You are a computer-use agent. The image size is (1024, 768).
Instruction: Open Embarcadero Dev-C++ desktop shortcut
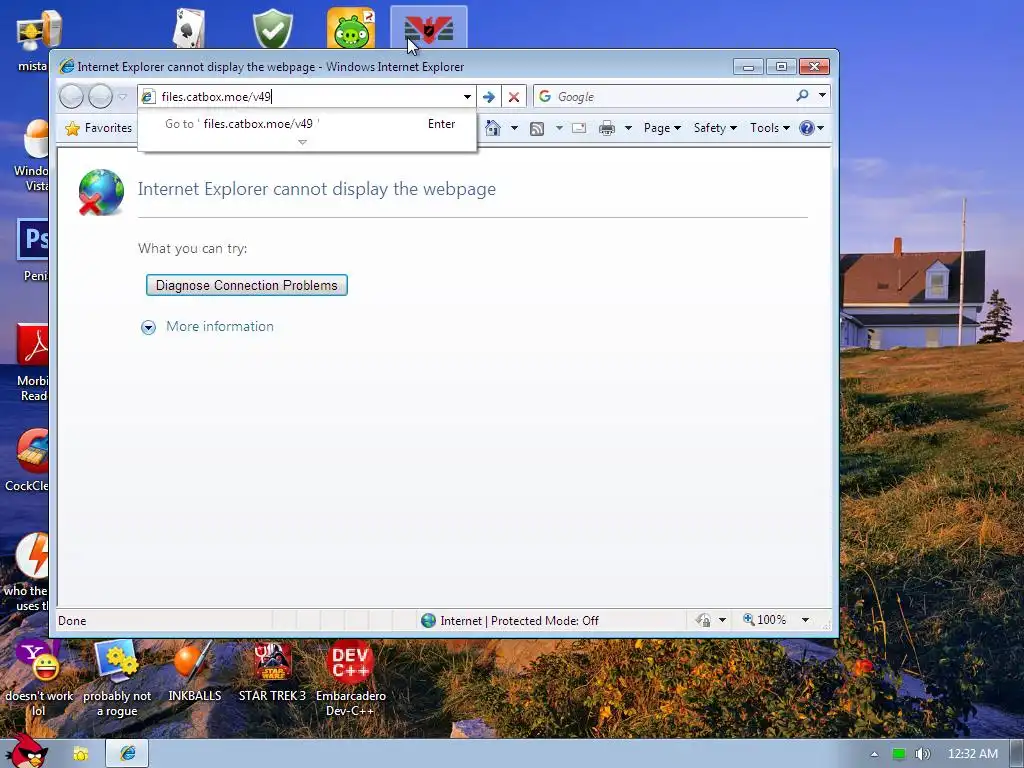[351, 679]
